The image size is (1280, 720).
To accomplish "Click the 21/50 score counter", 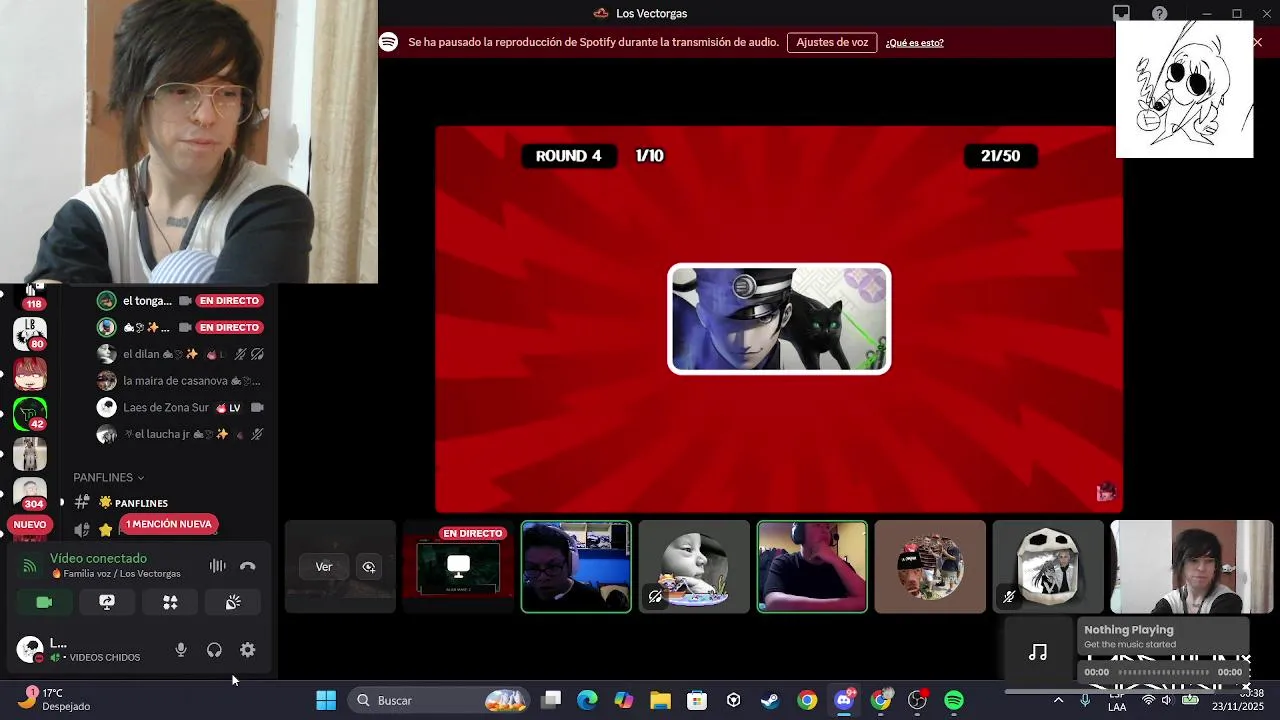I will (x=1000, y=156).
